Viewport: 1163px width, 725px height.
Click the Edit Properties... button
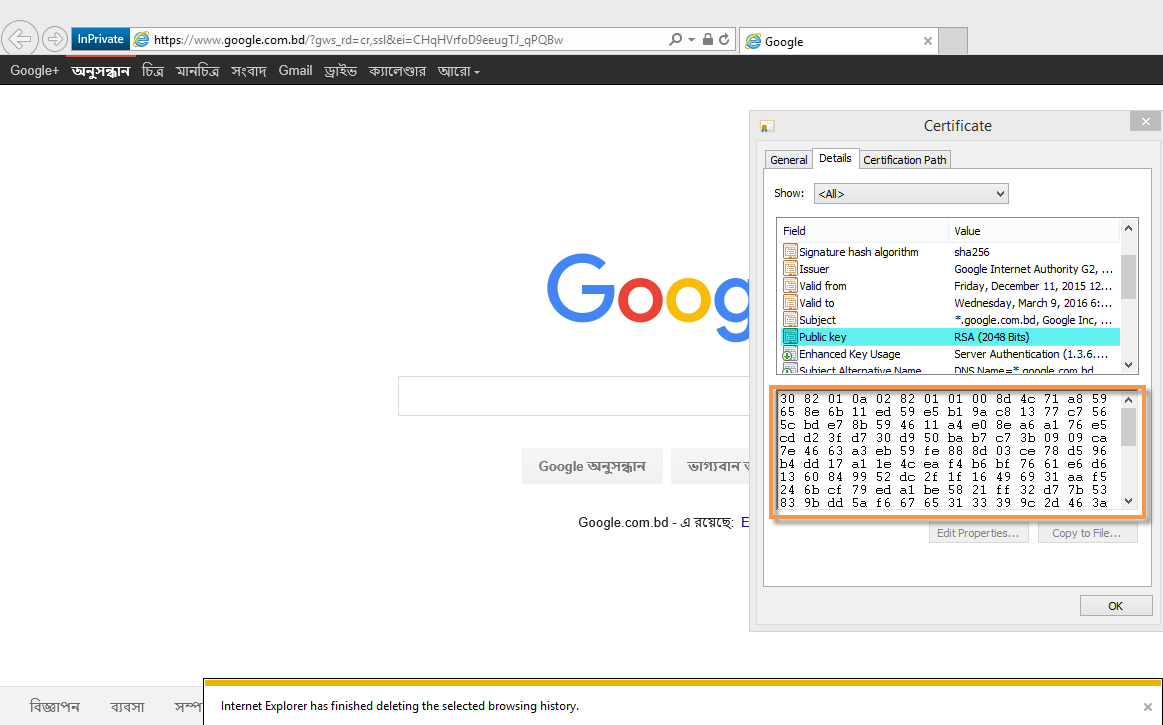(978, 533)
